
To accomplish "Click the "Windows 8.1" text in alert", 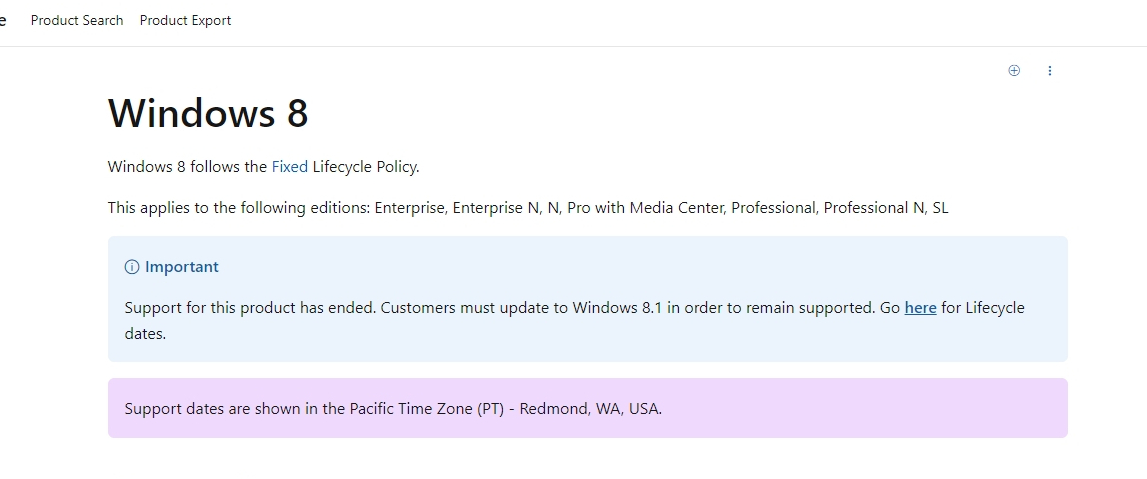I will point(617,308).
